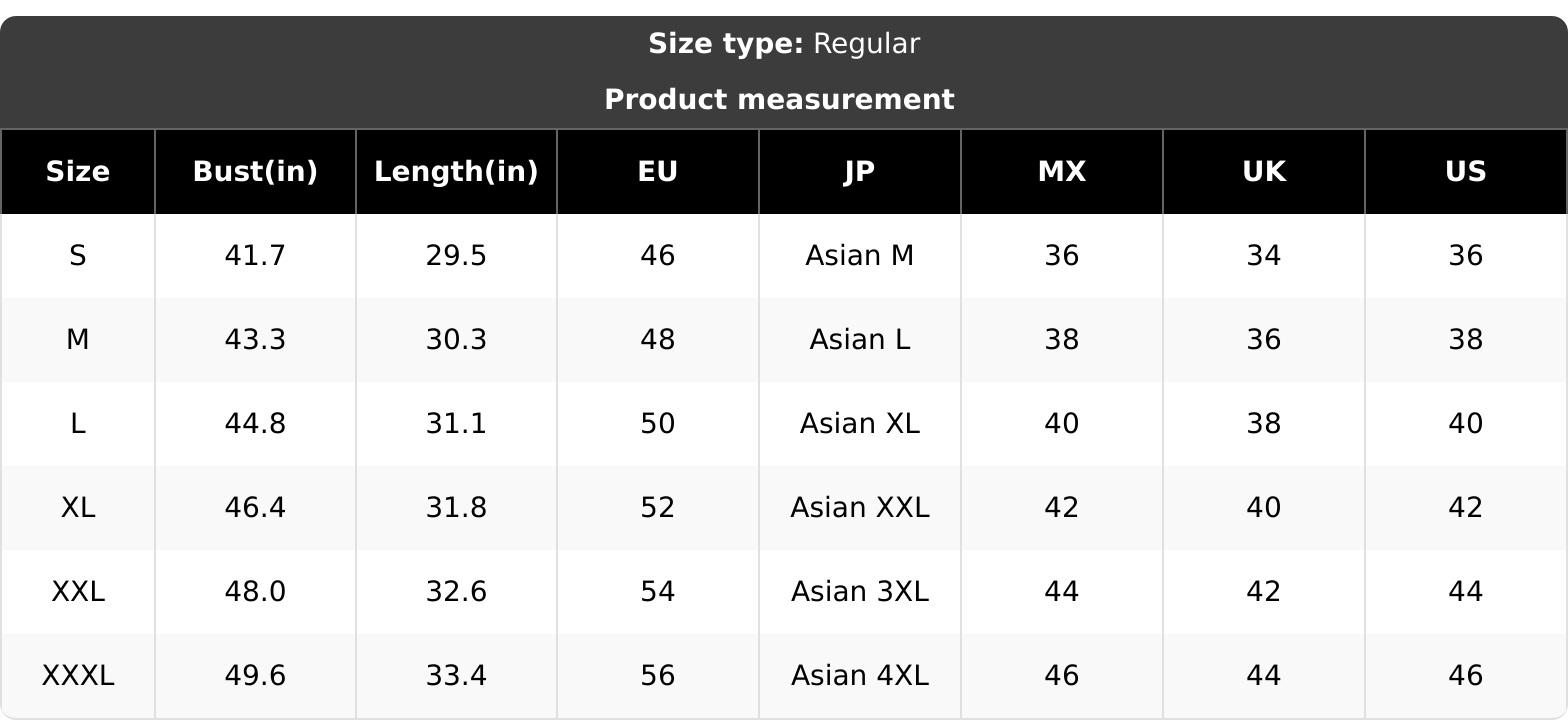Click the Product measurement title

pos(780,100)
